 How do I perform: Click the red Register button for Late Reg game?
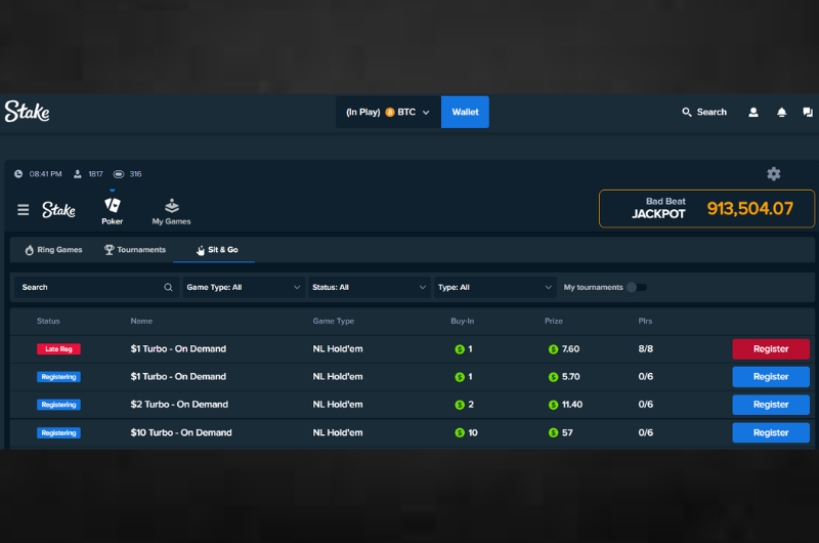pos(771,349)
